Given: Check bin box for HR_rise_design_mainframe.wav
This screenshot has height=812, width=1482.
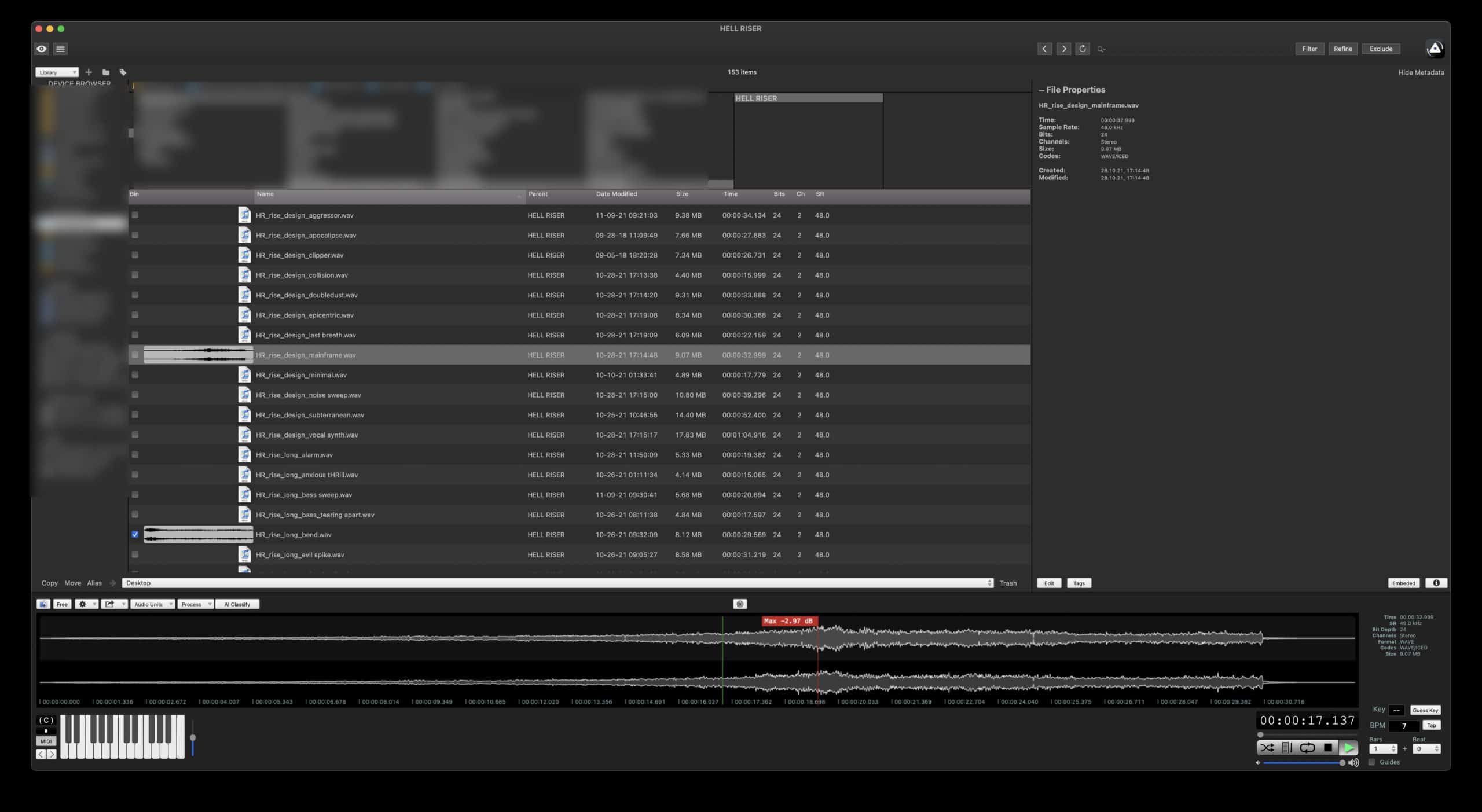Looking at the screenshot, I should point(135,355).
